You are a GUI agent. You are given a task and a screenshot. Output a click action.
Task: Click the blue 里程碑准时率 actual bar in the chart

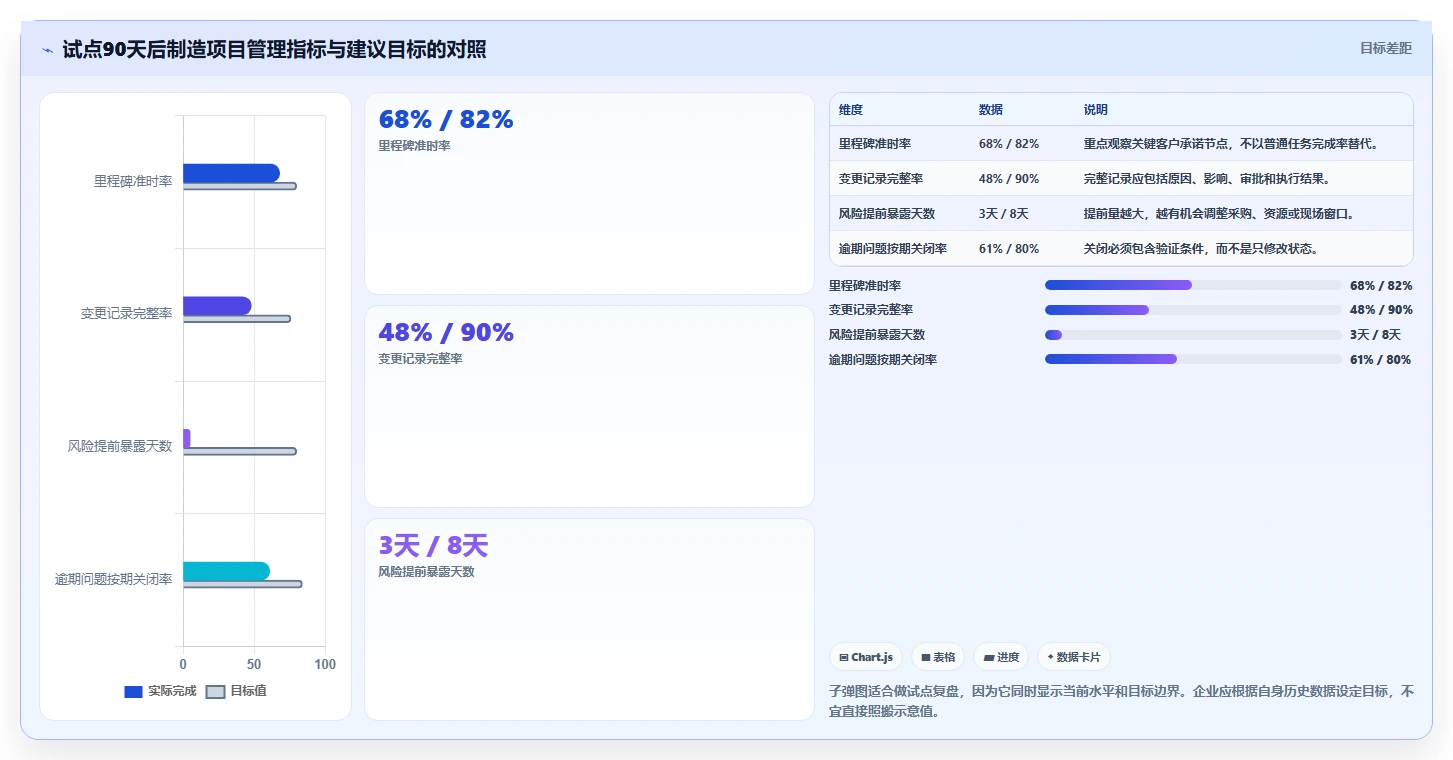click(x=231, y=173)
